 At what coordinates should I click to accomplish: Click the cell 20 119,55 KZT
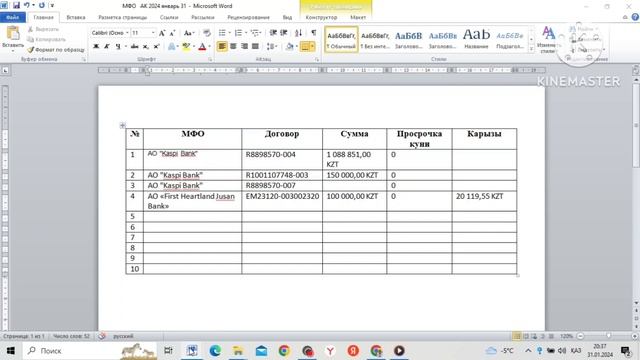pyautogui.click(x=484, y=201)
